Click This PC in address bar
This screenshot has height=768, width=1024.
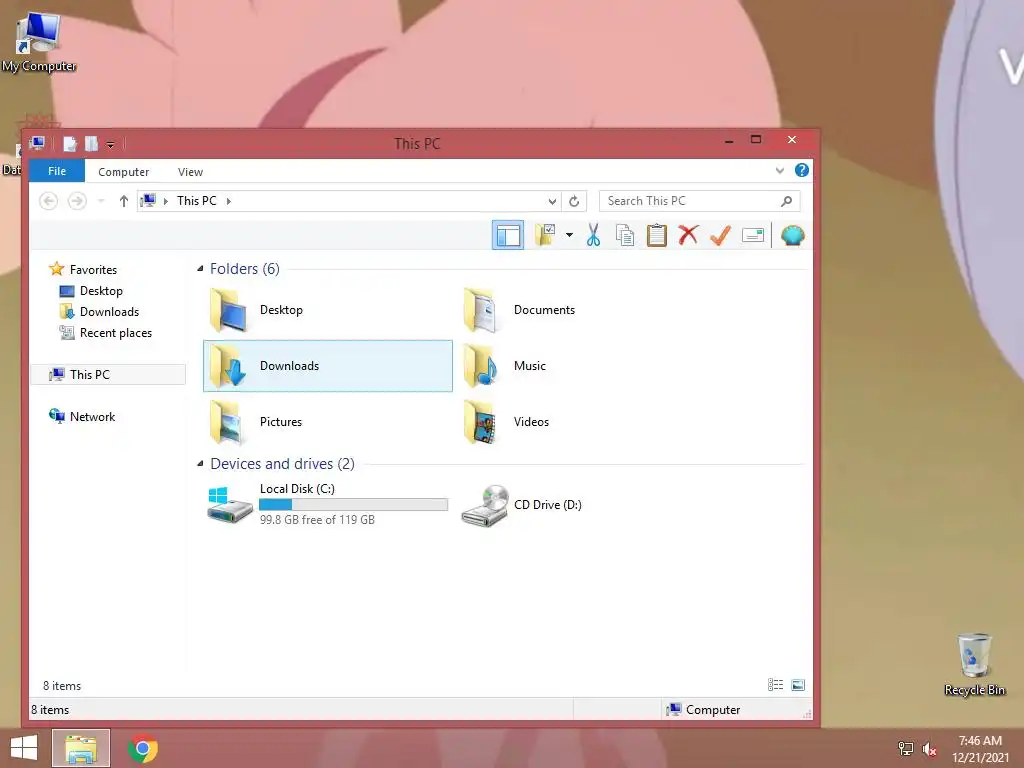point(197,201)
